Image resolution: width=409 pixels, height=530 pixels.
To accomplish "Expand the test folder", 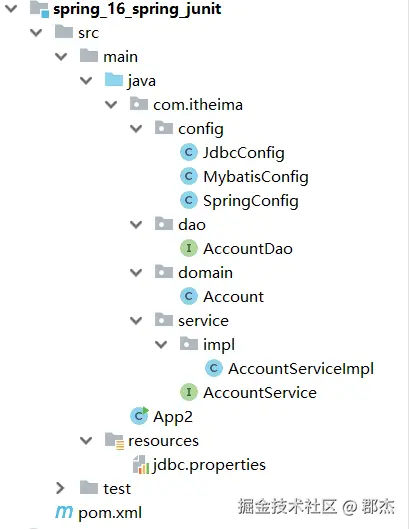I will click(x=61, y=488).
